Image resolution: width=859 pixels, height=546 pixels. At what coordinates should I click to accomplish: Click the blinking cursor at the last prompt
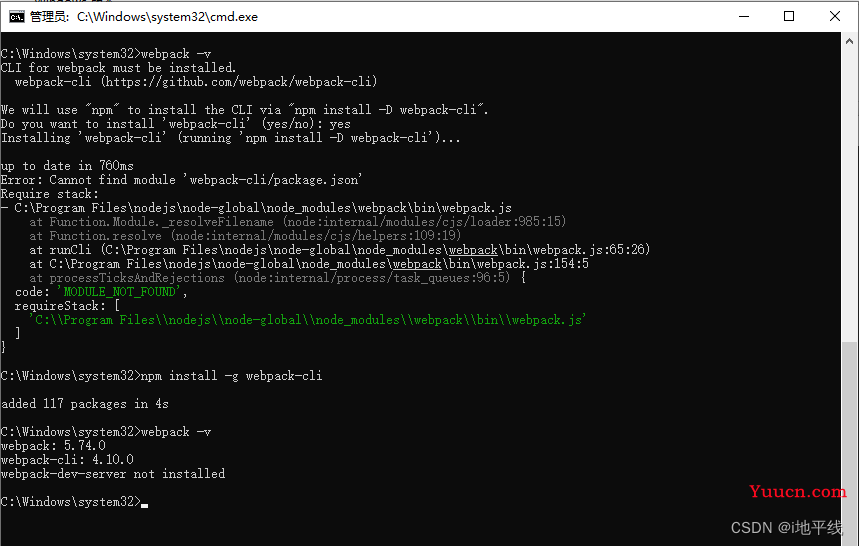point(145,505)
